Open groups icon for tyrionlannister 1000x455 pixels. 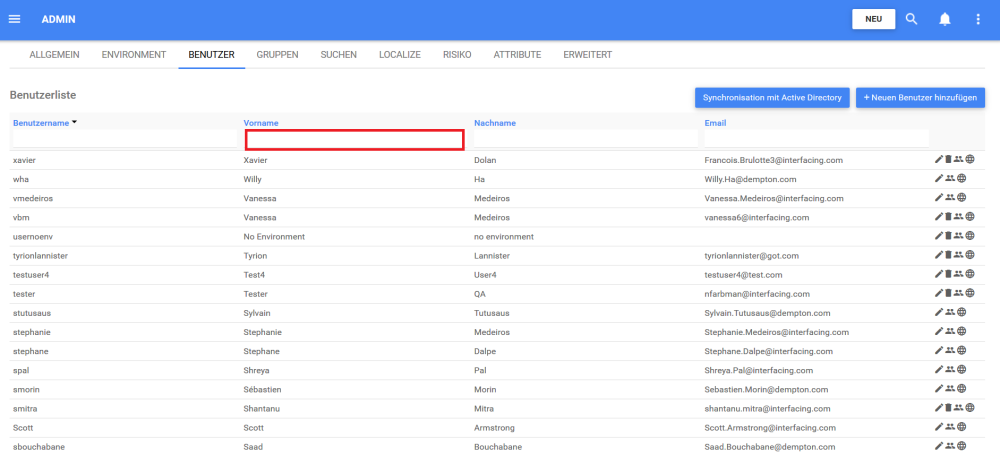(x=958, y=255)
